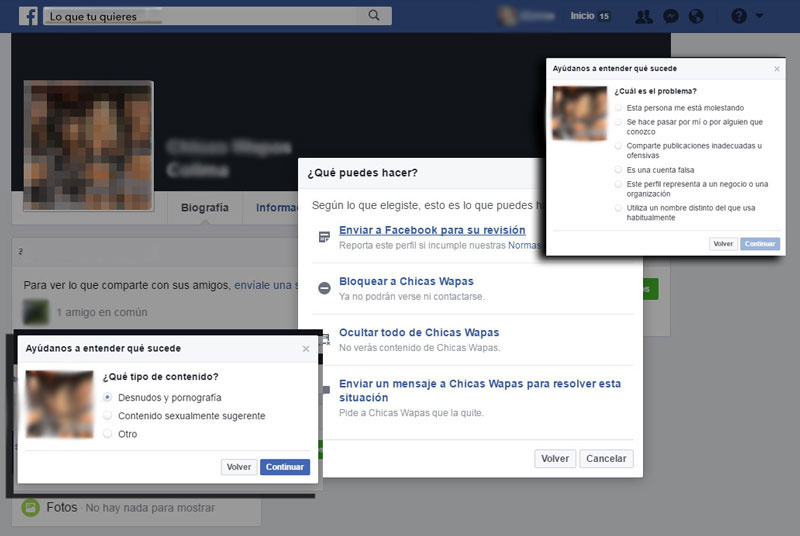Click 'Ocultar todo de Chicas Wapas' link
The width and height of the screenshot is (800, 536).
click(419, 333)
